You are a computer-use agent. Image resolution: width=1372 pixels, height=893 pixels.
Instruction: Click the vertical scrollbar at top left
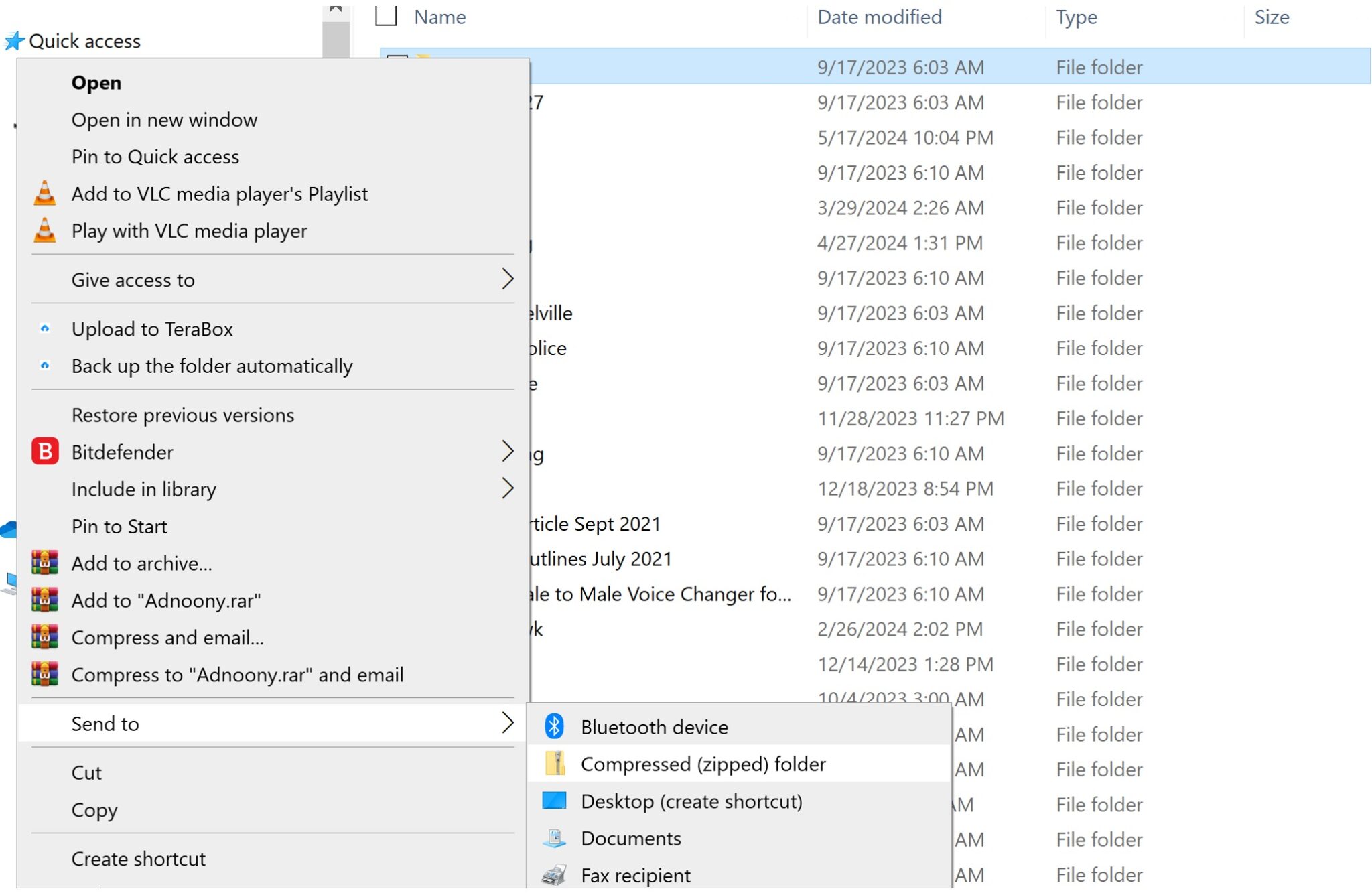[334, 23]
